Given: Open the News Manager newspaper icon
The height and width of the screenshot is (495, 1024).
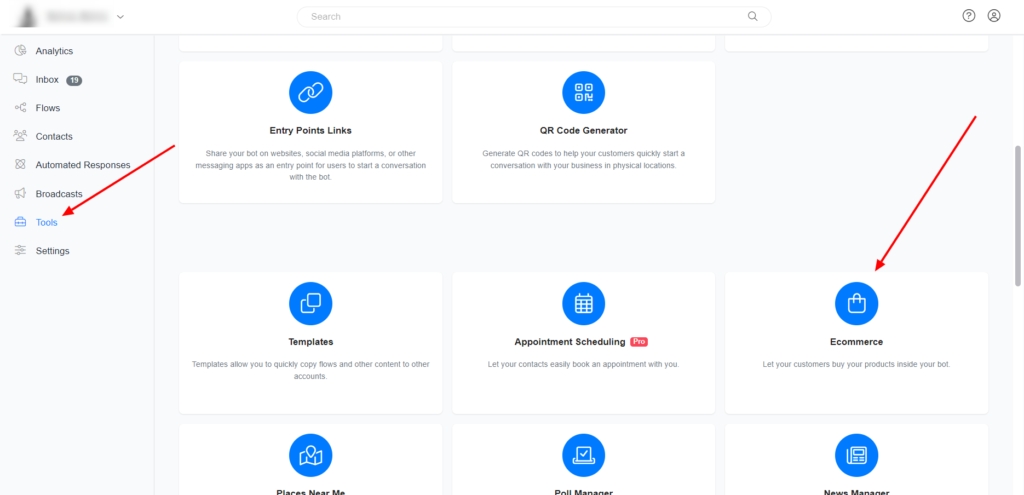Looking at the screenshot, I should click(856, 455).
